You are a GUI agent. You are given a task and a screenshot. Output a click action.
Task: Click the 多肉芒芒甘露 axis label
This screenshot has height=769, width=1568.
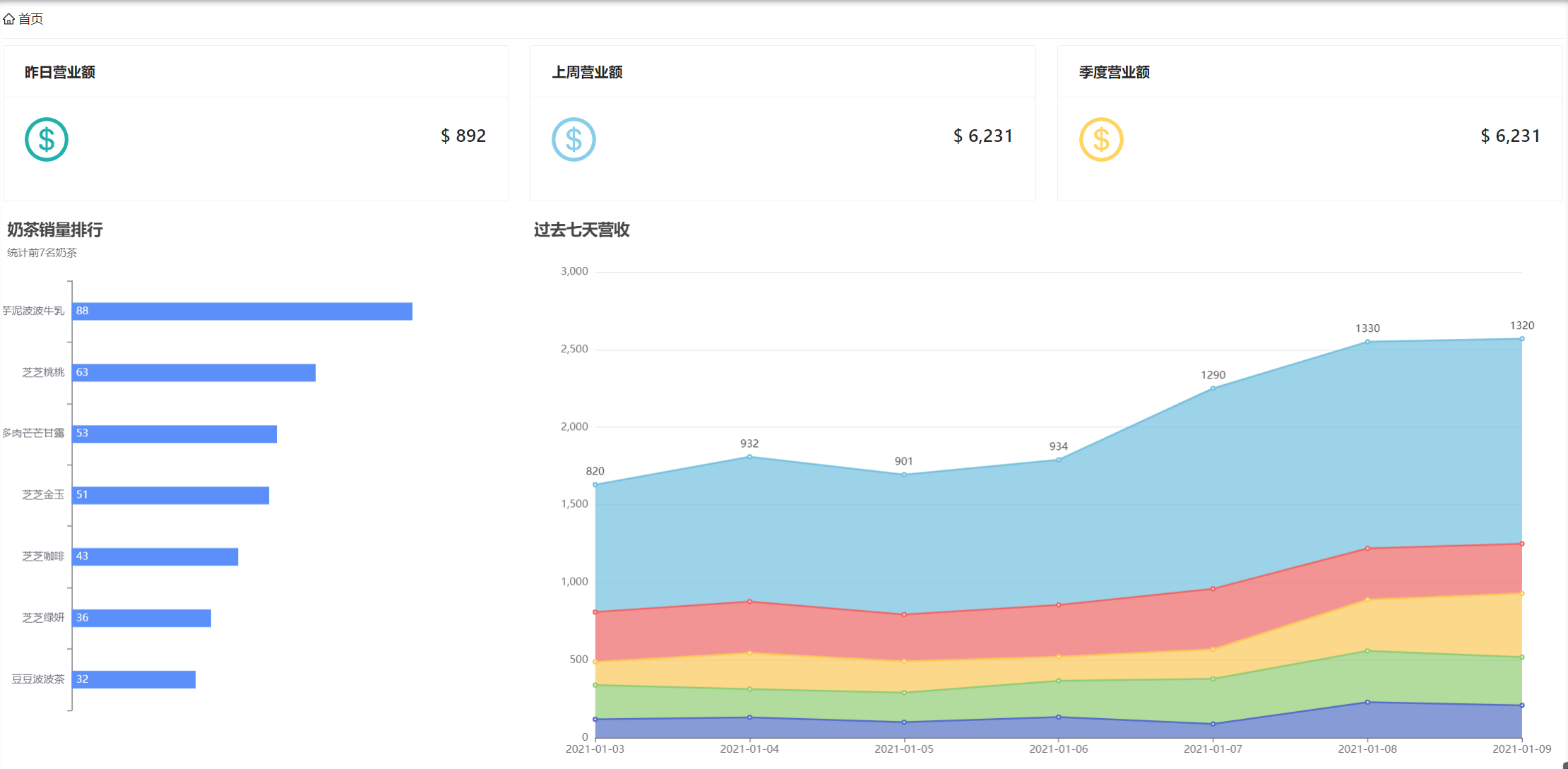coord(33,433)
